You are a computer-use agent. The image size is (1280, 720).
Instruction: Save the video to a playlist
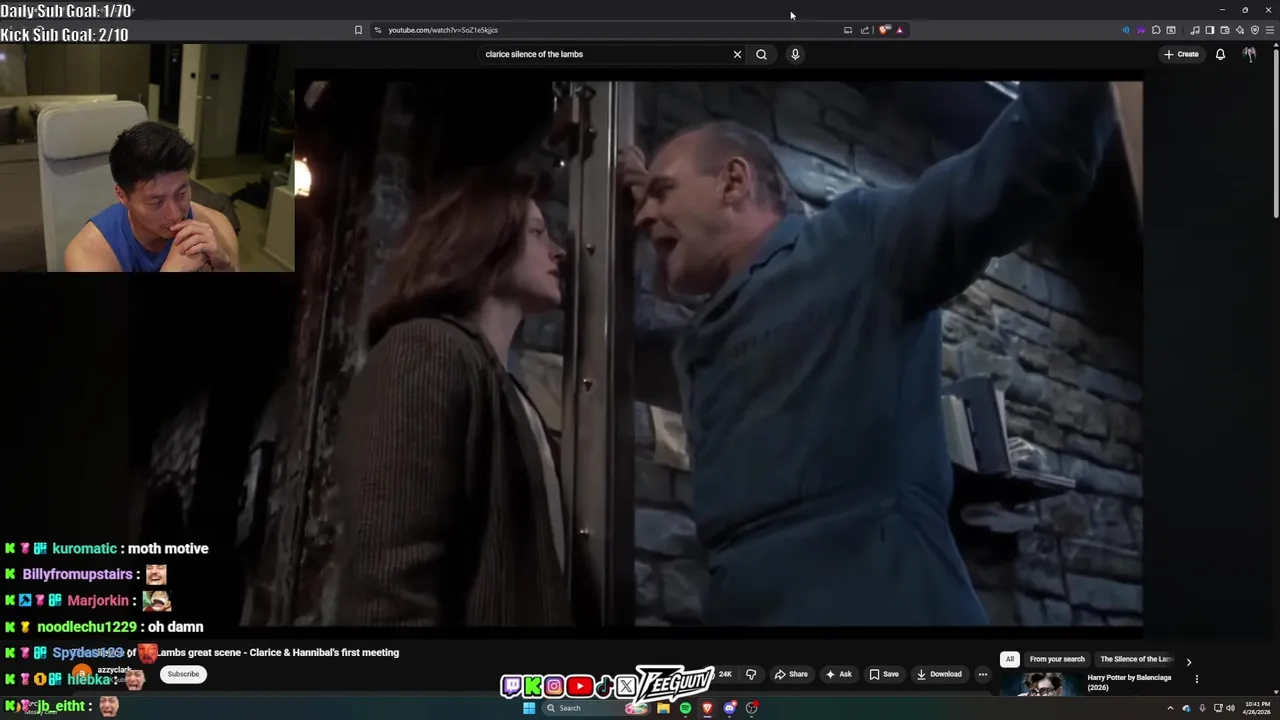coord(884,674)
